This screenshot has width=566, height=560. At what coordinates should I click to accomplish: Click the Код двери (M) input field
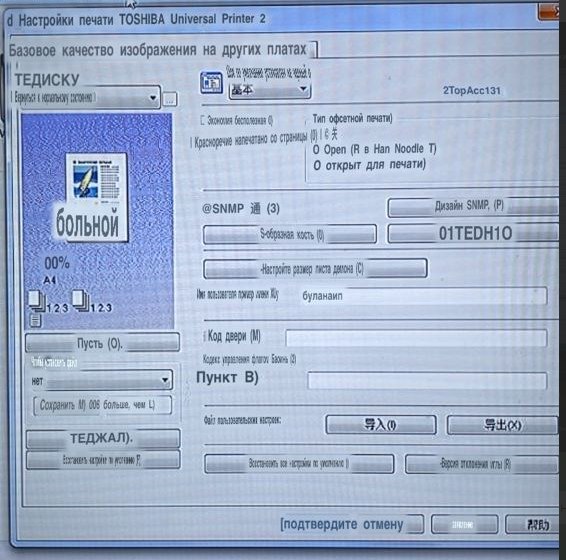(416, 338)
